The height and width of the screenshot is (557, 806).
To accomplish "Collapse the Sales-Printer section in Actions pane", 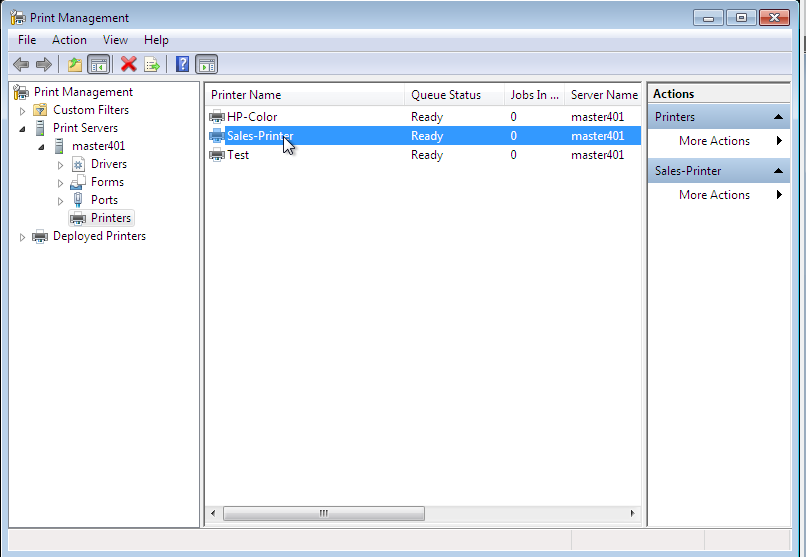I will point(778,171).
